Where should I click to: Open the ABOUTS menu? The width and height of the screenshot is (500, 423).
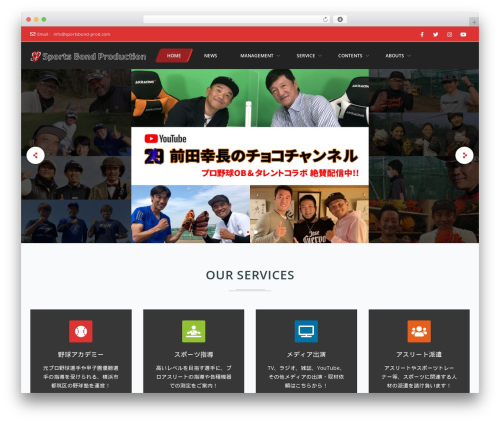(395, 56)
